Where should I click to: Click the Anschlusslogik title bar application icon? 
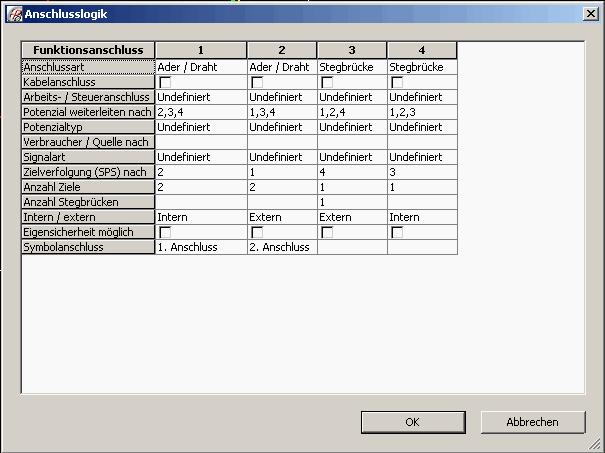[15, 14]
